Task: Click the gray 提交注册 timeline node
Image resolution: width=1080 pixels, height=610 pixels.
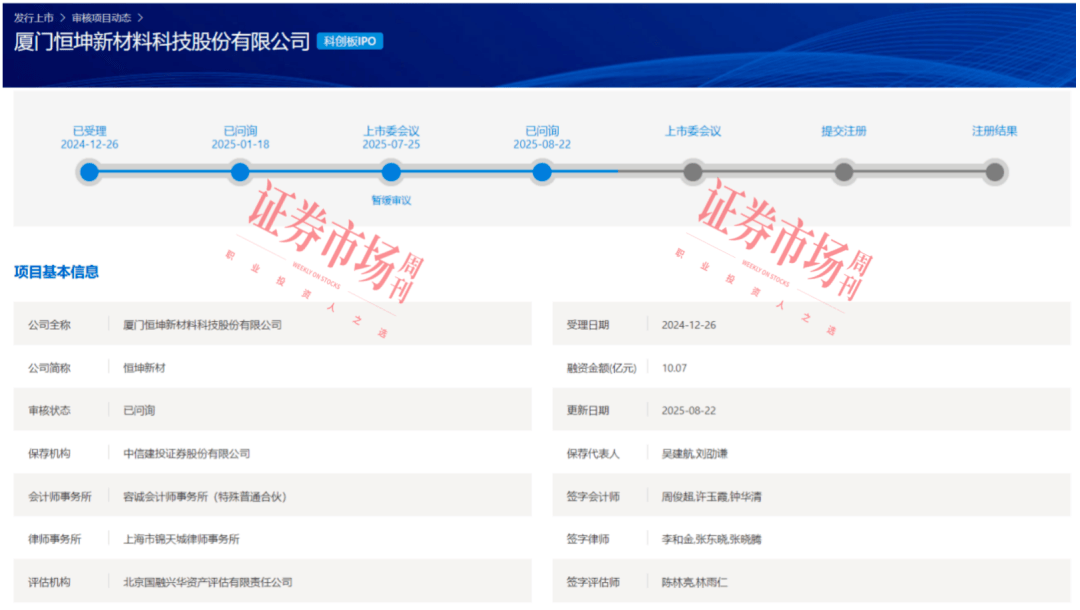Action: tap(844, 173)
